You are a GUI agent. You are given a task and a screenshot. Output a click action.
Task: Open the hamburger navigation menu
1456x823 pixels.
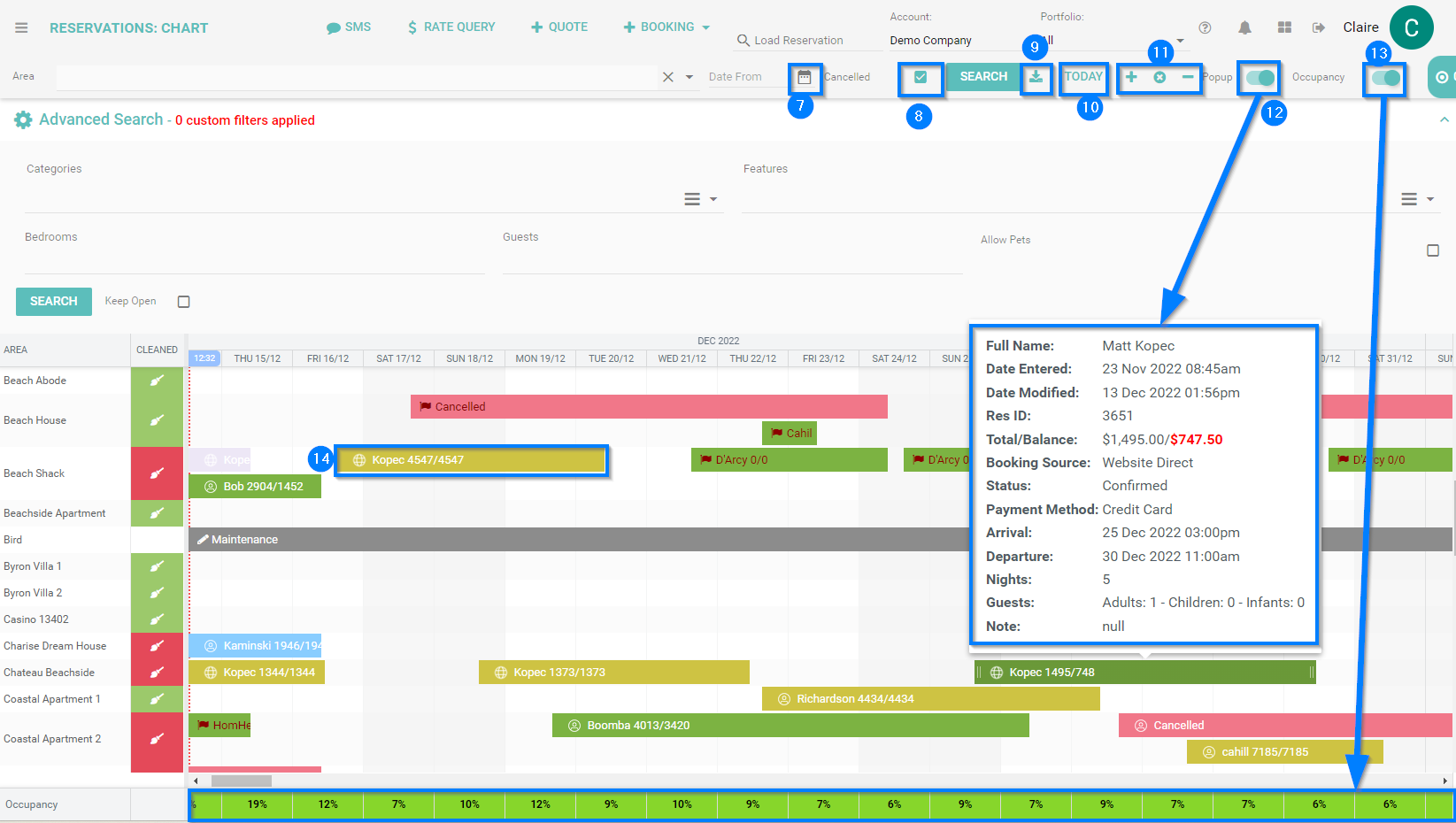21,28
